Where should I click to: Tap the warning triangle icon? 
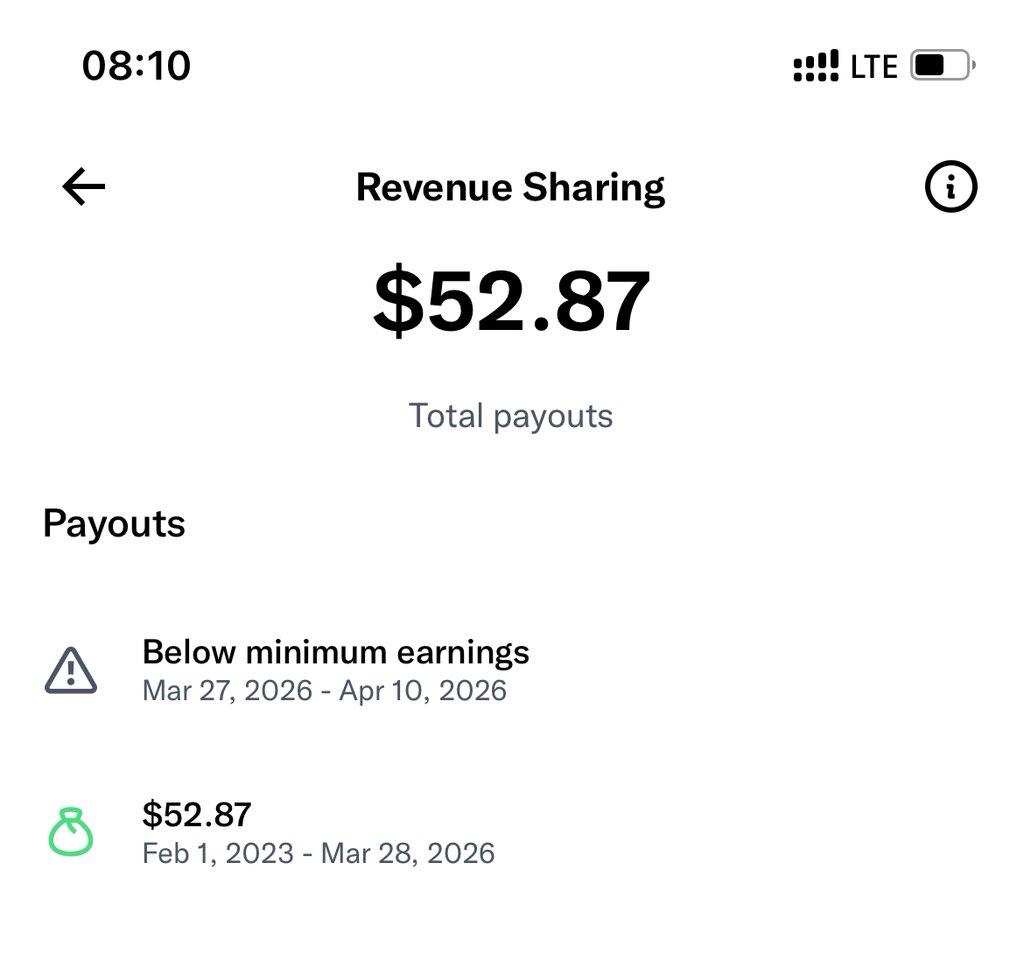pyautogui.click(x=71, y=671)
